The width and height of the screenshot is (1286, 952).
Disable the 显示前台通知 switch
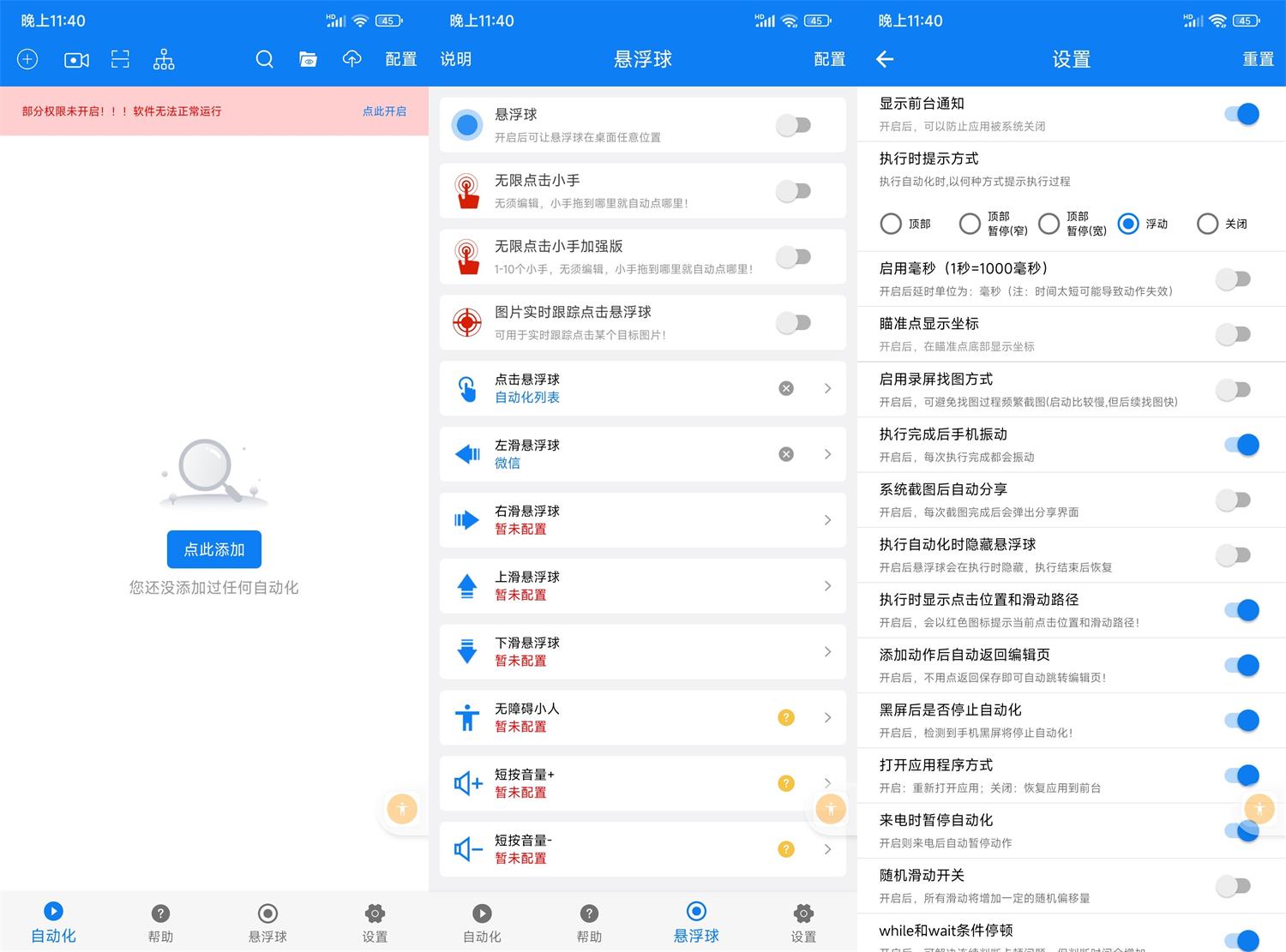(x=1243, y=112)
